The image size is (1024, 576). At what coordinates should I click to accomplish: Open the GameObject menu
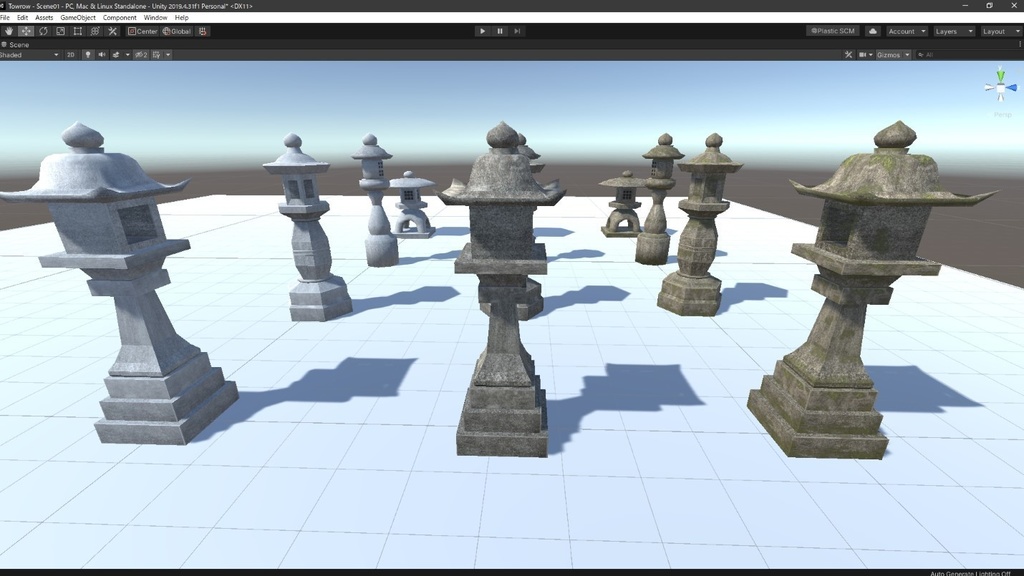[x=78, y=18]
